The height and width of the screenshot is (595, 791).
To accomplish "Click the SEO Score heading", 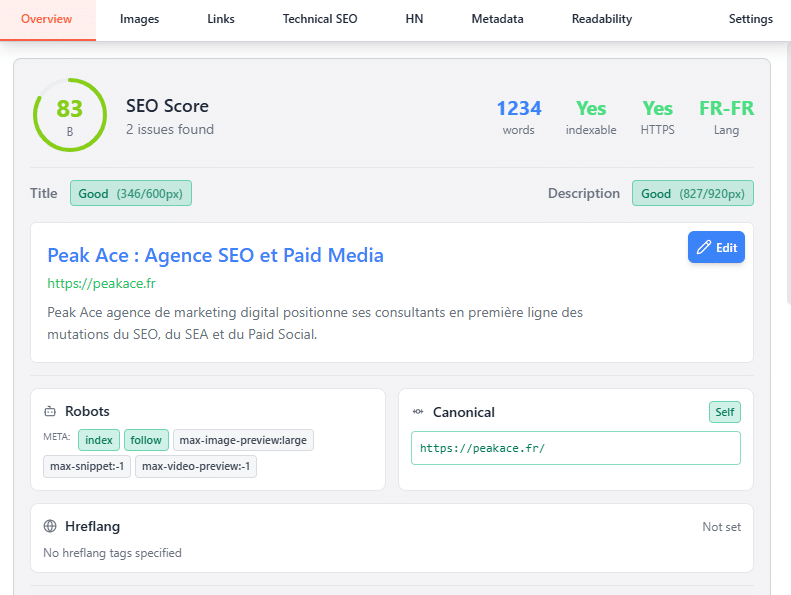I will pyautogui.click(x=167, y=106).
